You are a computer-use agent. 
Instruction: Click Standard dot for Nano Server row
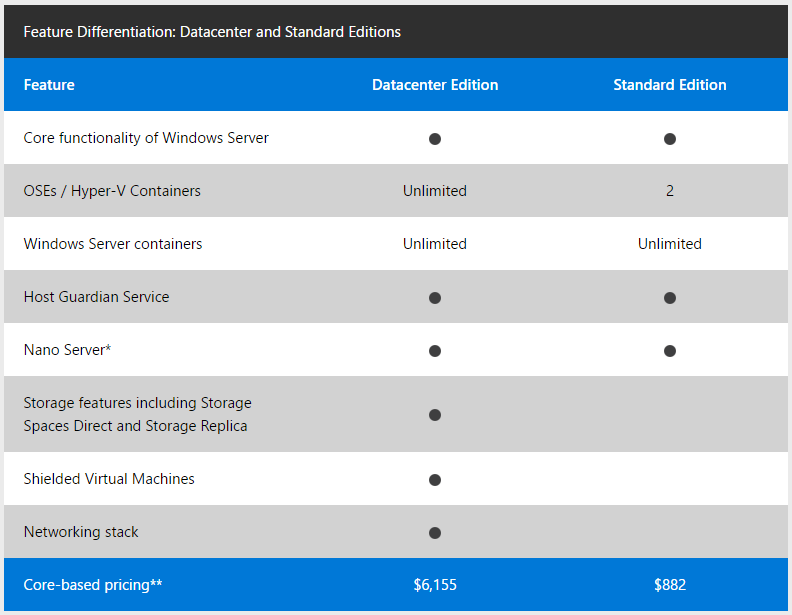point(670,351)
